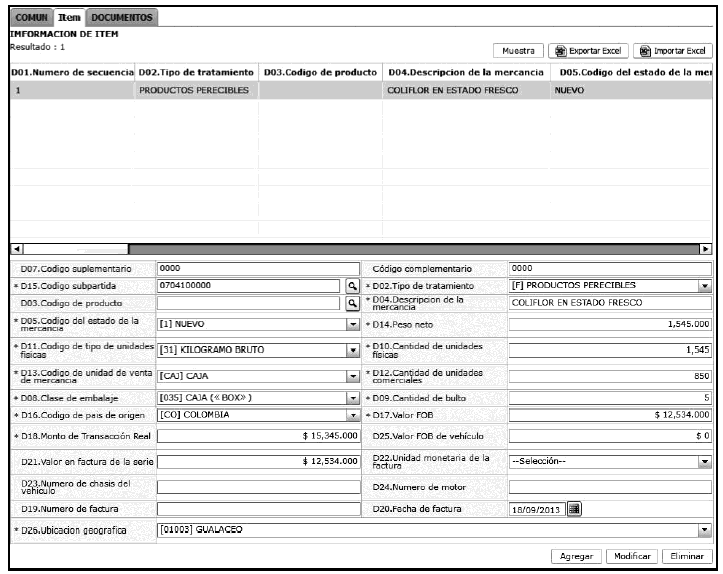Select the PRODUCTOS PERECIBLES table cell
Viewport: 723px width, 574px height.
pyautogui.click(x=196, y=90)
